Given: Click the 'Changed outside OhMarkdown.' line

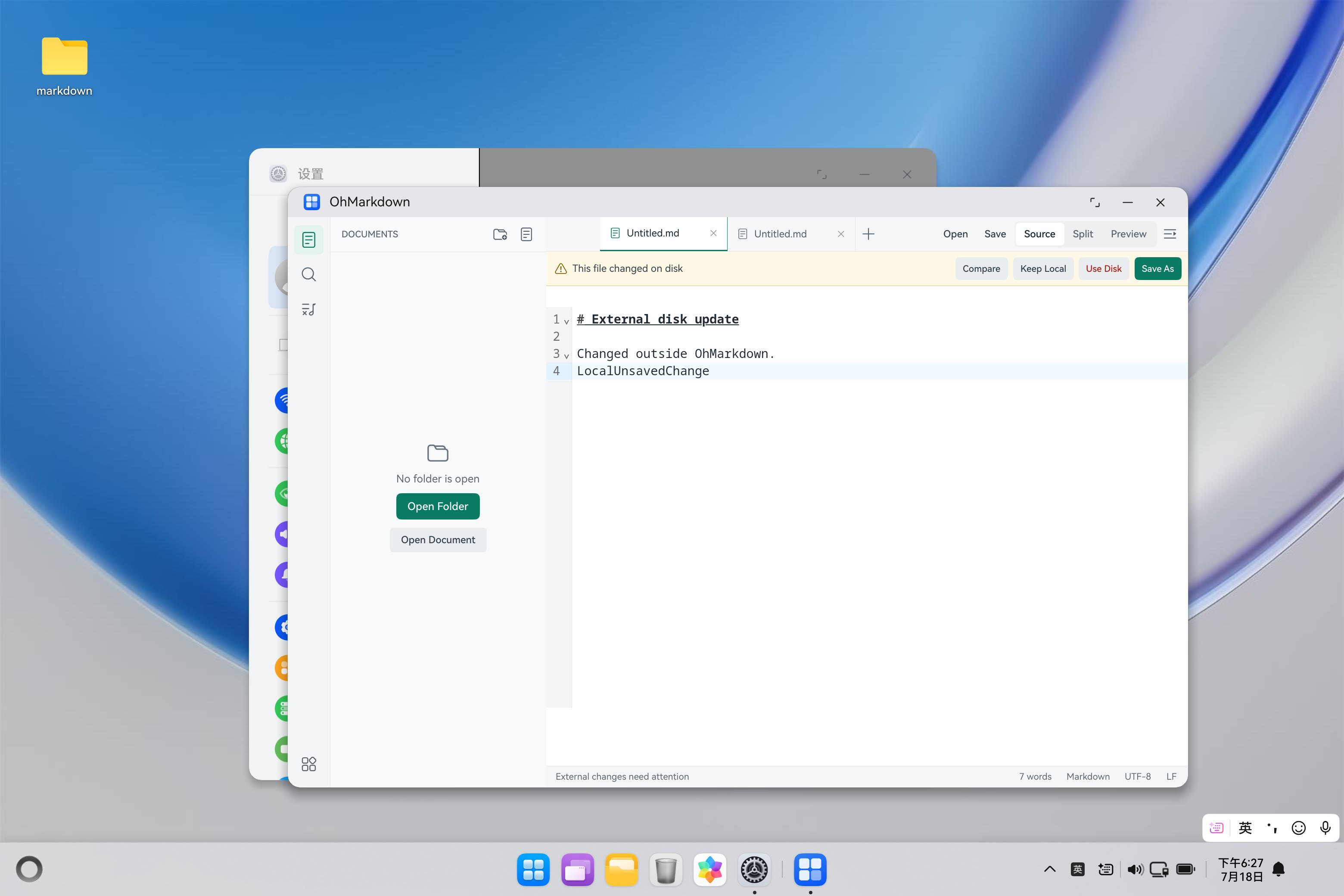Looking at the screenshot, I should 675,354.
